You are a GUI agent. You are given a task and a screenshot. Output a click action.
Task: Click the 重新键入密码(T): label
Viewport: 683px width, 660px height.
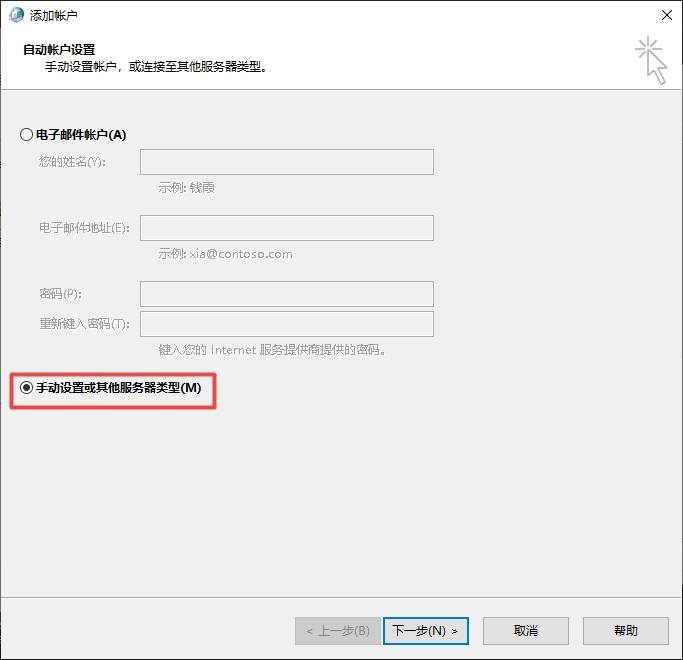coord(85,324)
